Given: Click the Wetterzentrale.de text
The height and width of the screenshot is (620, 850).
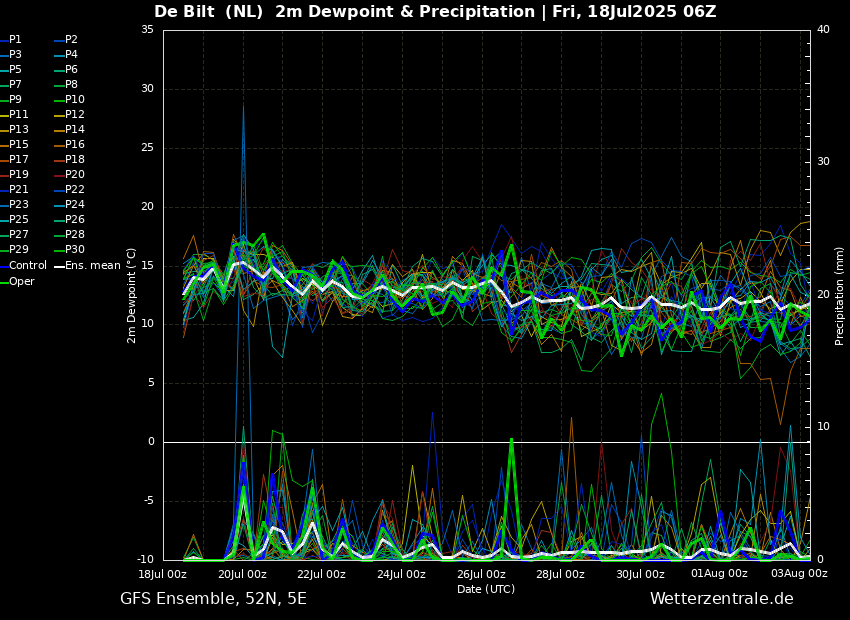Looking at the screenshot, I should (x=721, y=599).
